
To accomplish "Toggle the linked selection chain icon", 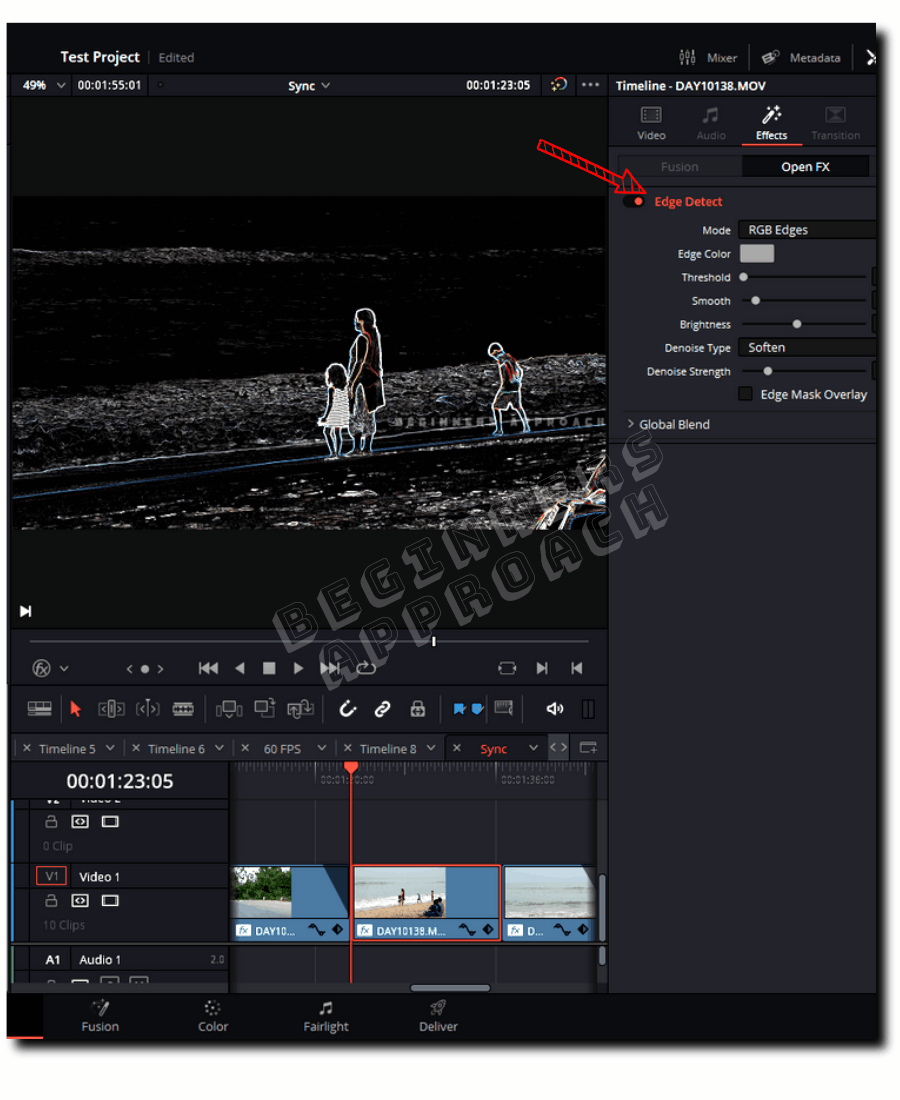I will point(382,709).
